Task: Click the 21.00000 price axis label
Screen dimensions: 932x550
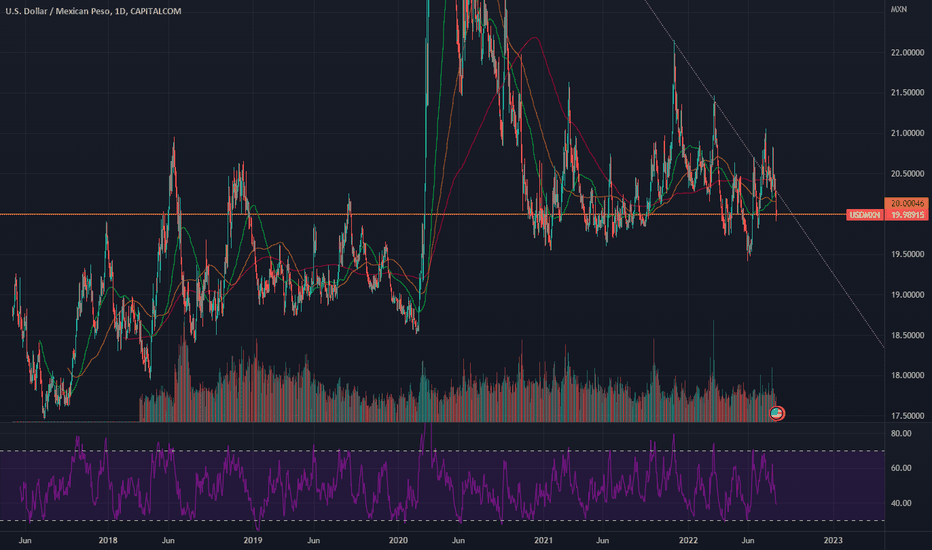Action: 907,133
